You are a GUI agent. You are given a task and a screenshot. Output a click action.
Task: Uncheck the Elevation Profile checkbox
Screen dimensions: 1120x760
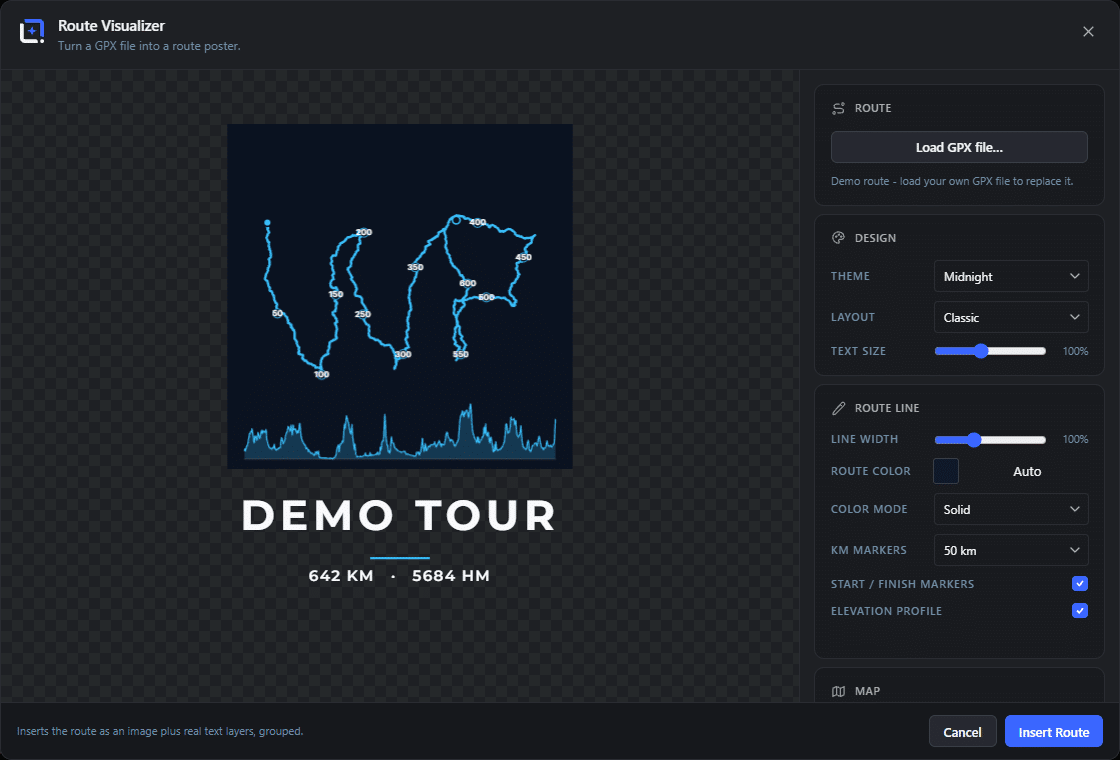[x=1079, y=611]
